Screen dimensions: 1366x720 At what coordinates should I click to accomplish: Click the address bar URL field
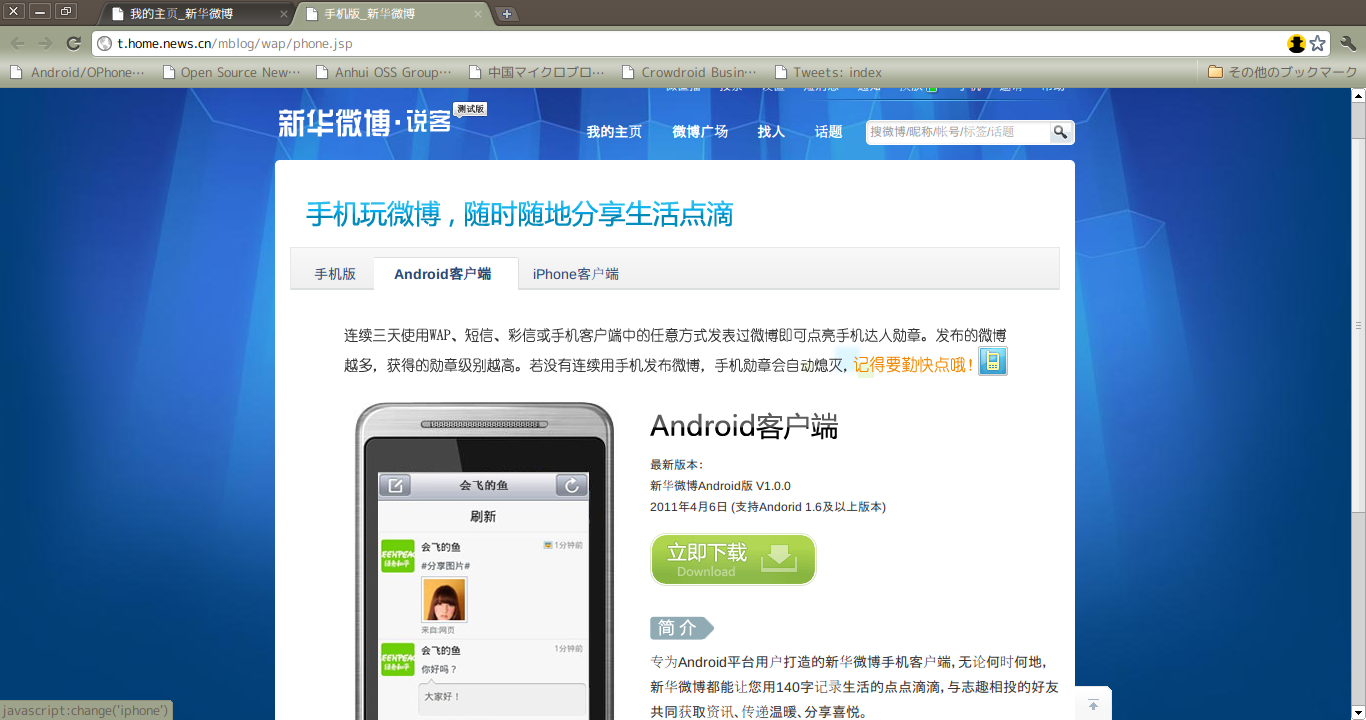(690, 43)
